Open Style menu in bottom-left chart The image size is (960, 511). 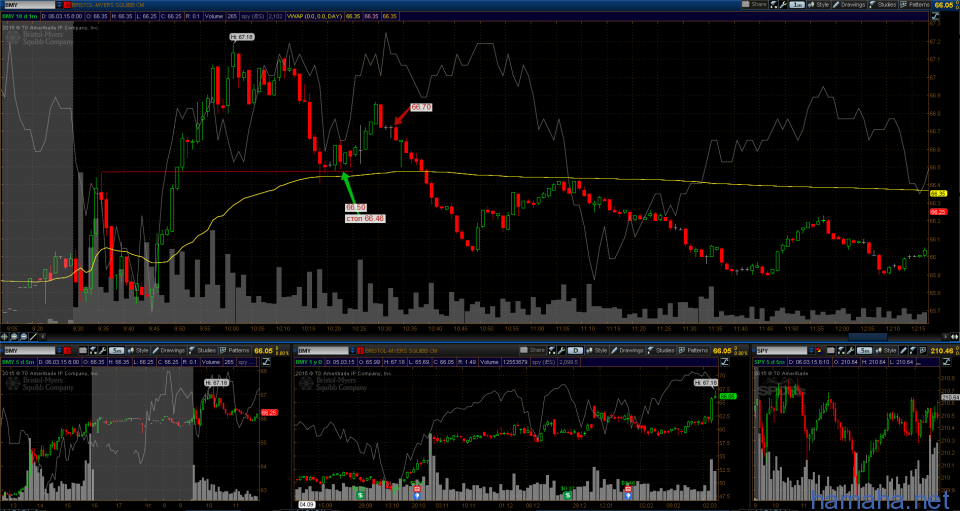pyautogui.click(x=138, y=351)
